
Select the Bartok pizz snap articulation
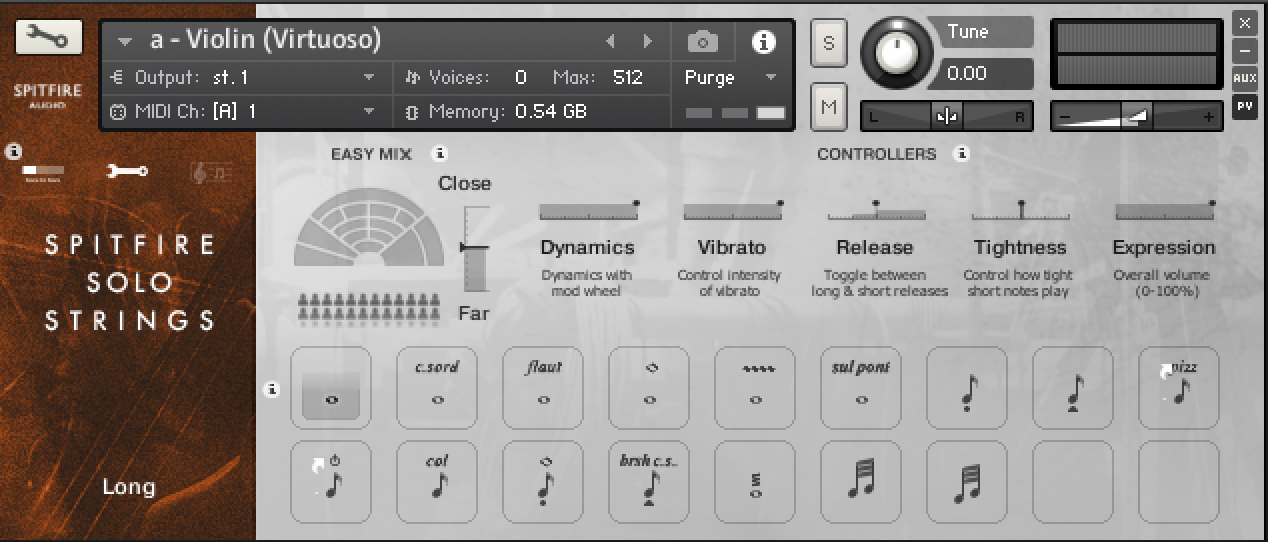coord(331,482)
